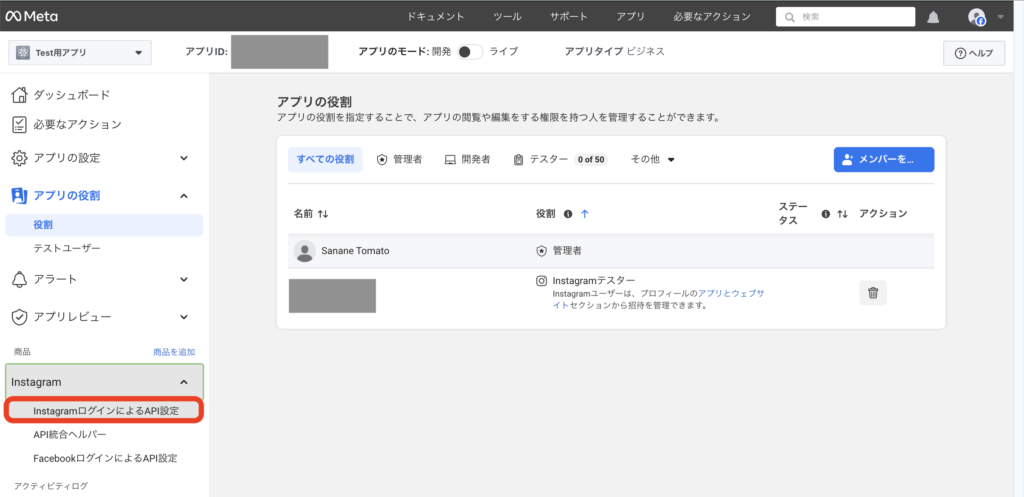Sort by ステータス column arrows

(842, 214)
